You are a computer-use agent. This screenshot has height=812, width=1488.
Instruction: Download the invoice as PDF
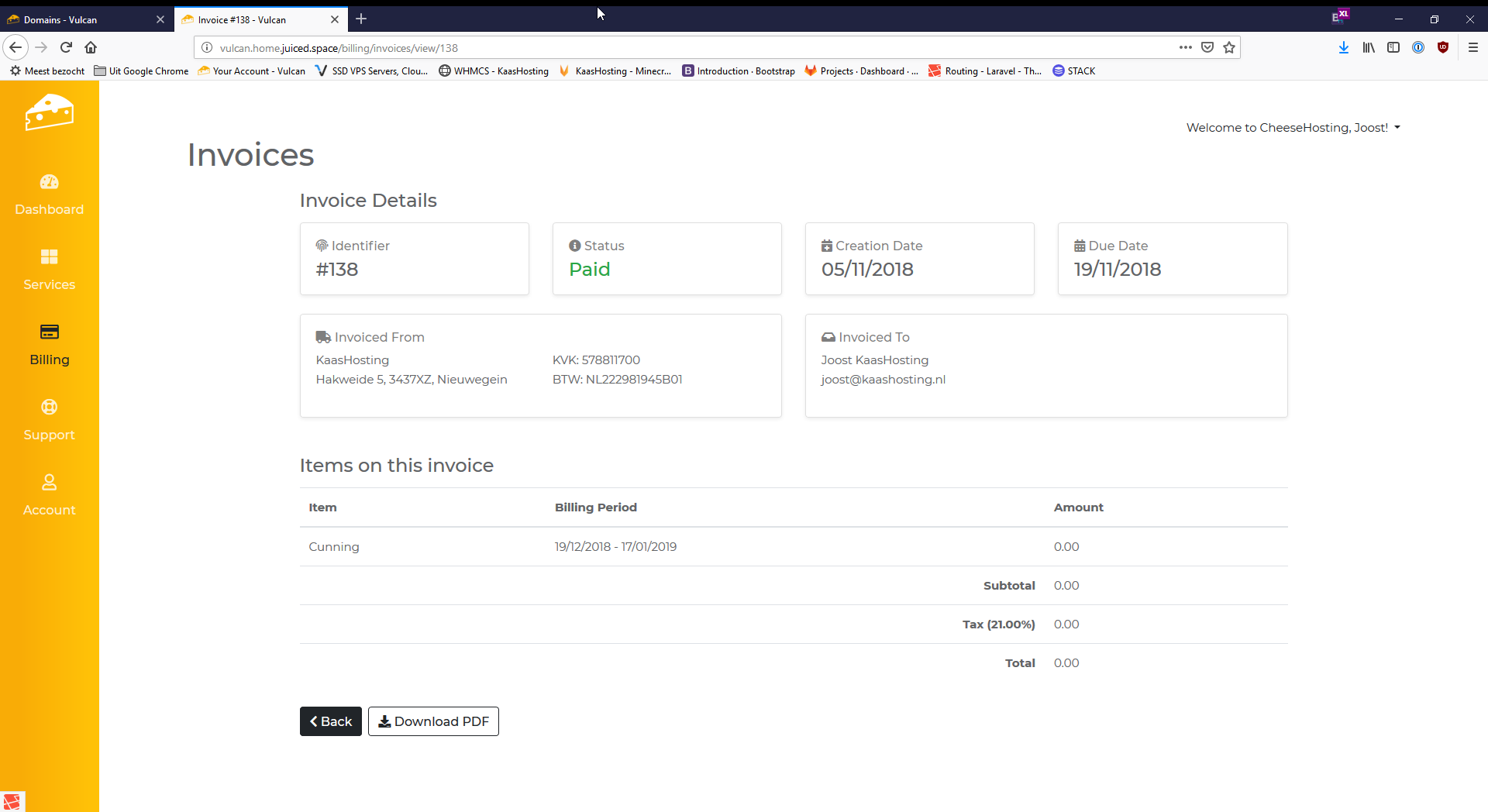(433, 721)
